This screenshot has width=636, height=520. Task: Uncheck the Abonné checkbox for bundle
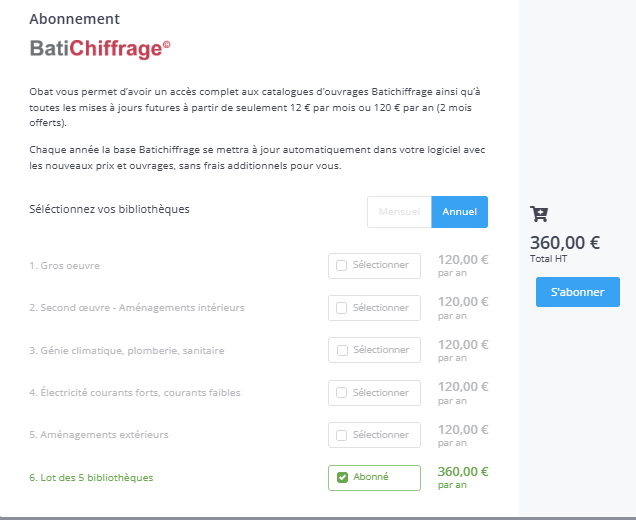(342, 478)
